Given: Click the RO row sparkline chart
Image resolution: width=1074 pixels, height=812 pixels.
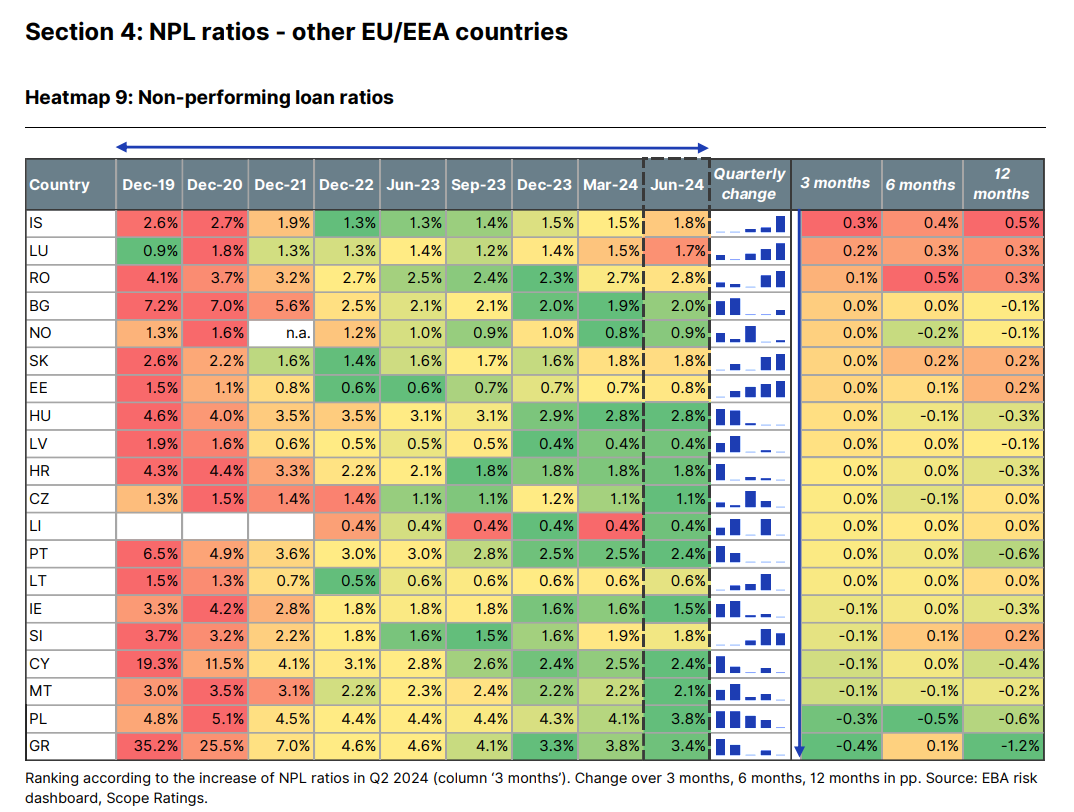Looking at the screenshot, I should 751,277.
